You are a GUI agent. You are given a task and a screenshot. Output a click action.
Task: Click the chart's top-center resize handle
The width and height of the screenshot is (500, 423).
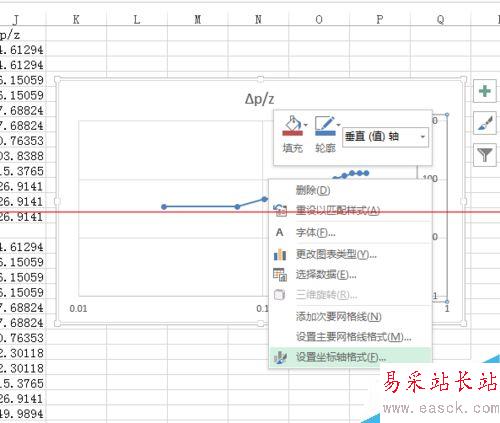260,79
